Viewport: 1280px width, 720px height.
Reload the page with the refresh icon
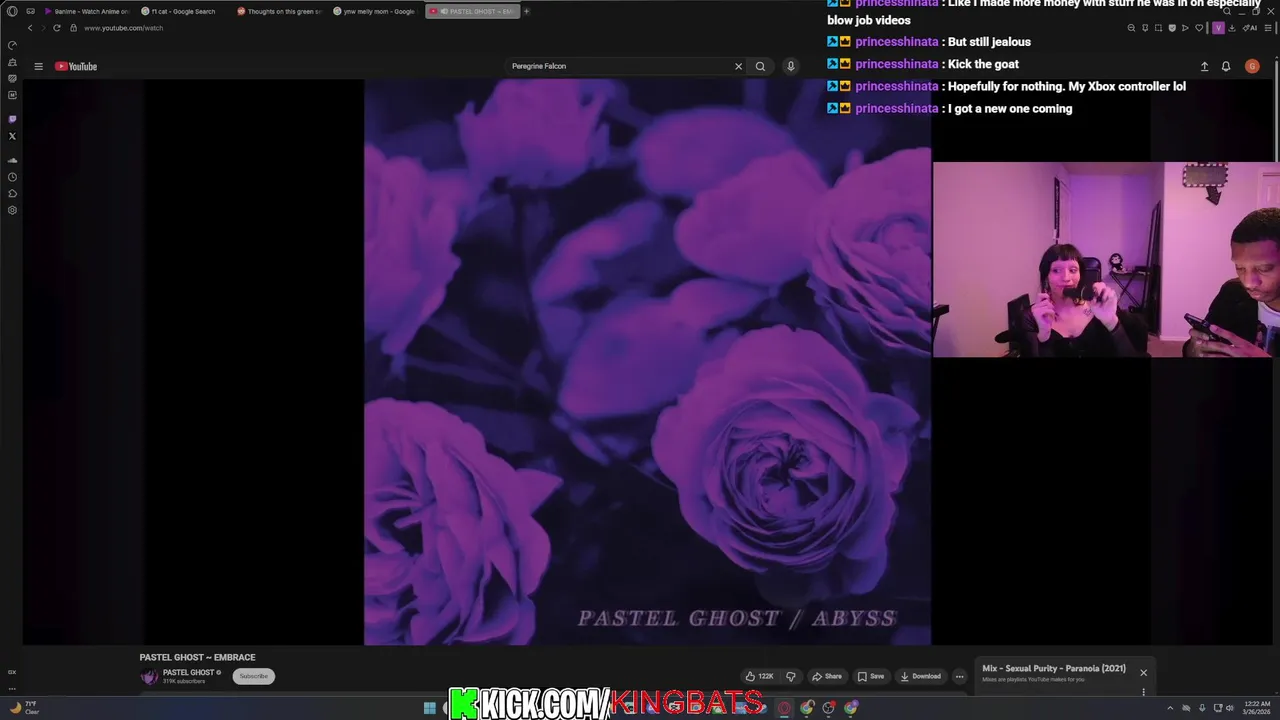(x=57, y=28)
